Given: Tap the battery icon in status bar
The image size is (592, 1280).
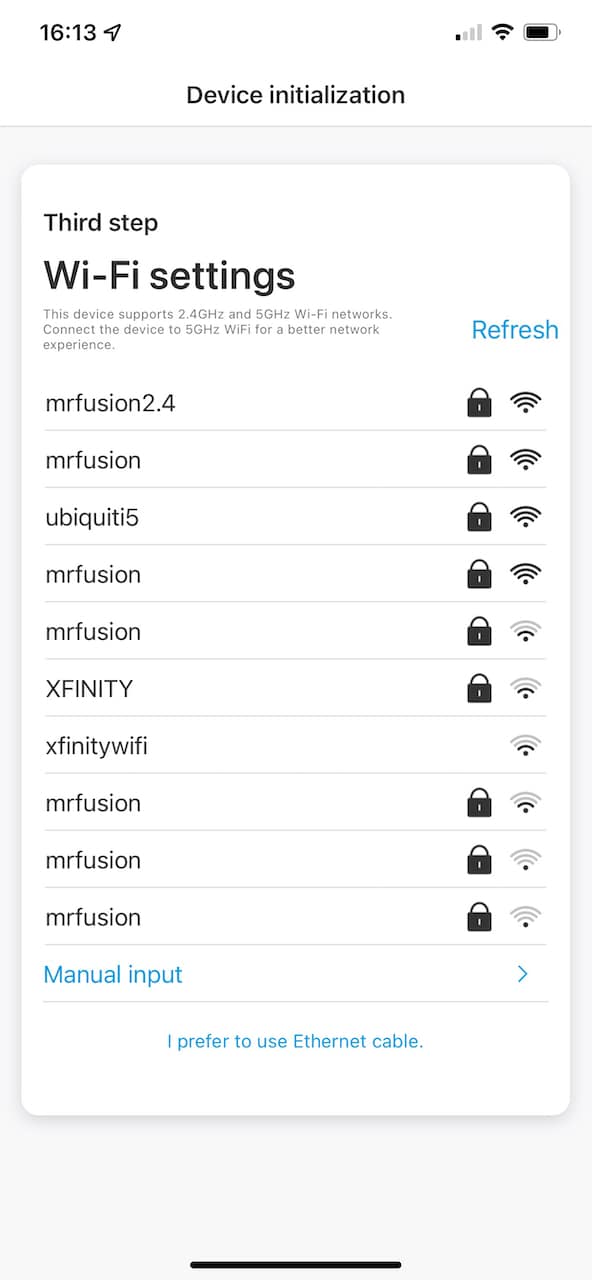Looking at the screenshot, I should pos(542,33).
